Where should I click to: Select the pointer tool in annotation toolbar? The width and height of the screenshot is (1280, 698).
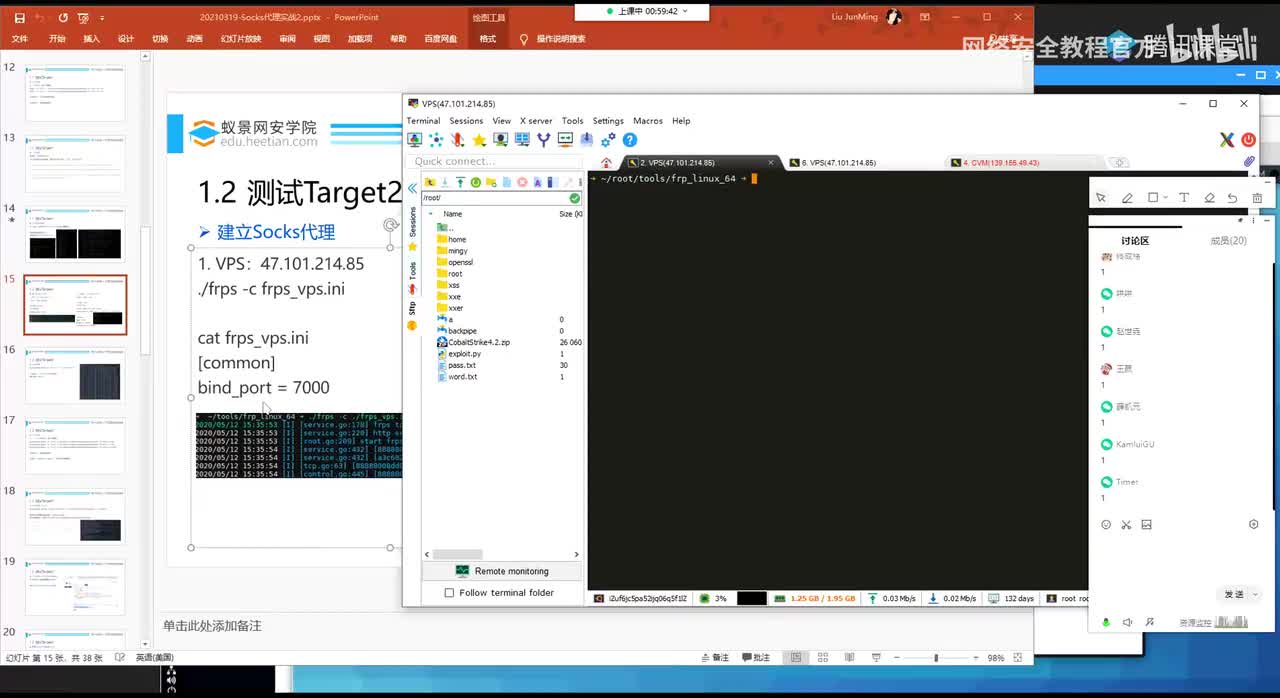coord(1101,198)
